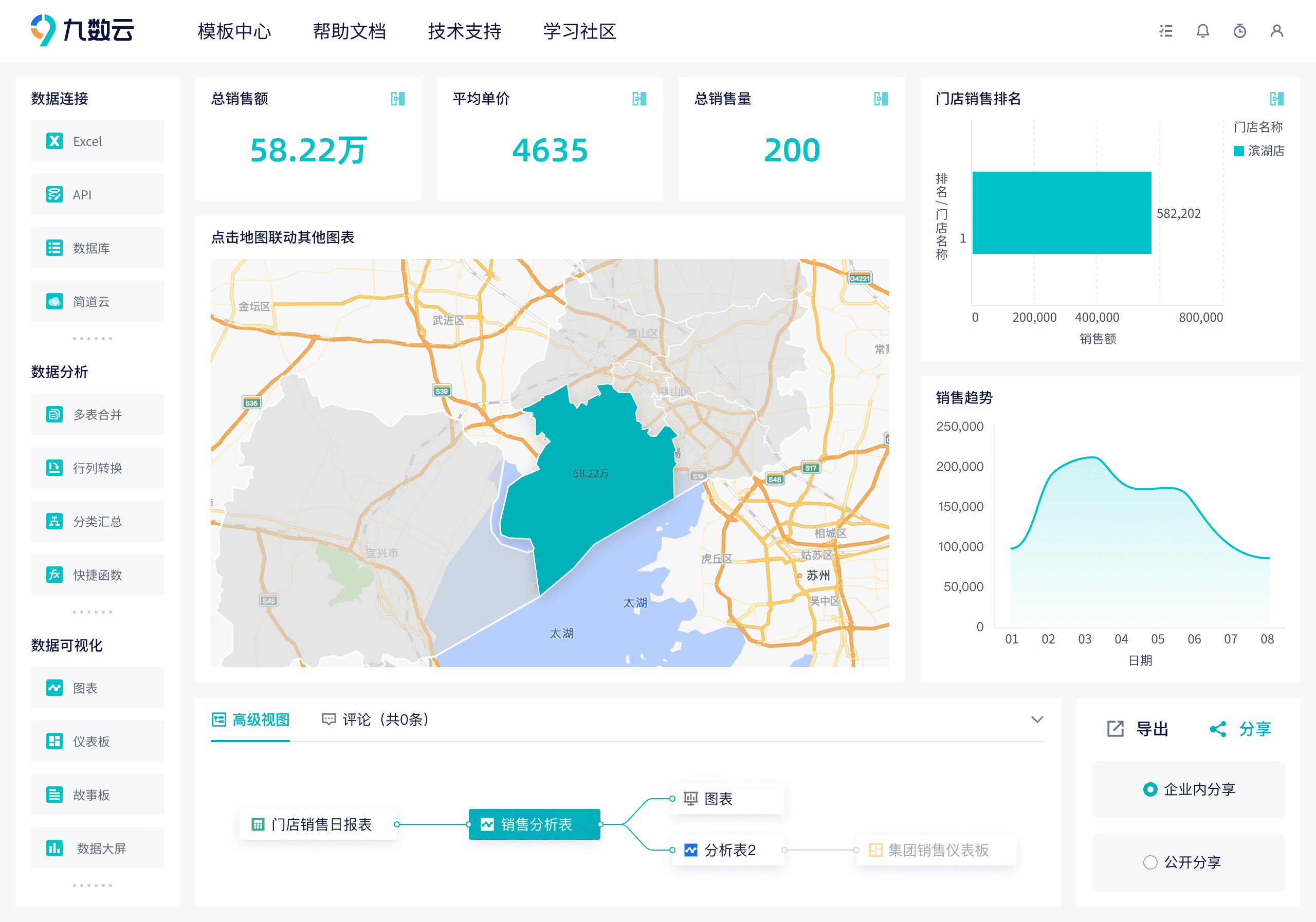Click the timer icon in header
This screenshot has width=1316, height=922.
coord(1239,31)
